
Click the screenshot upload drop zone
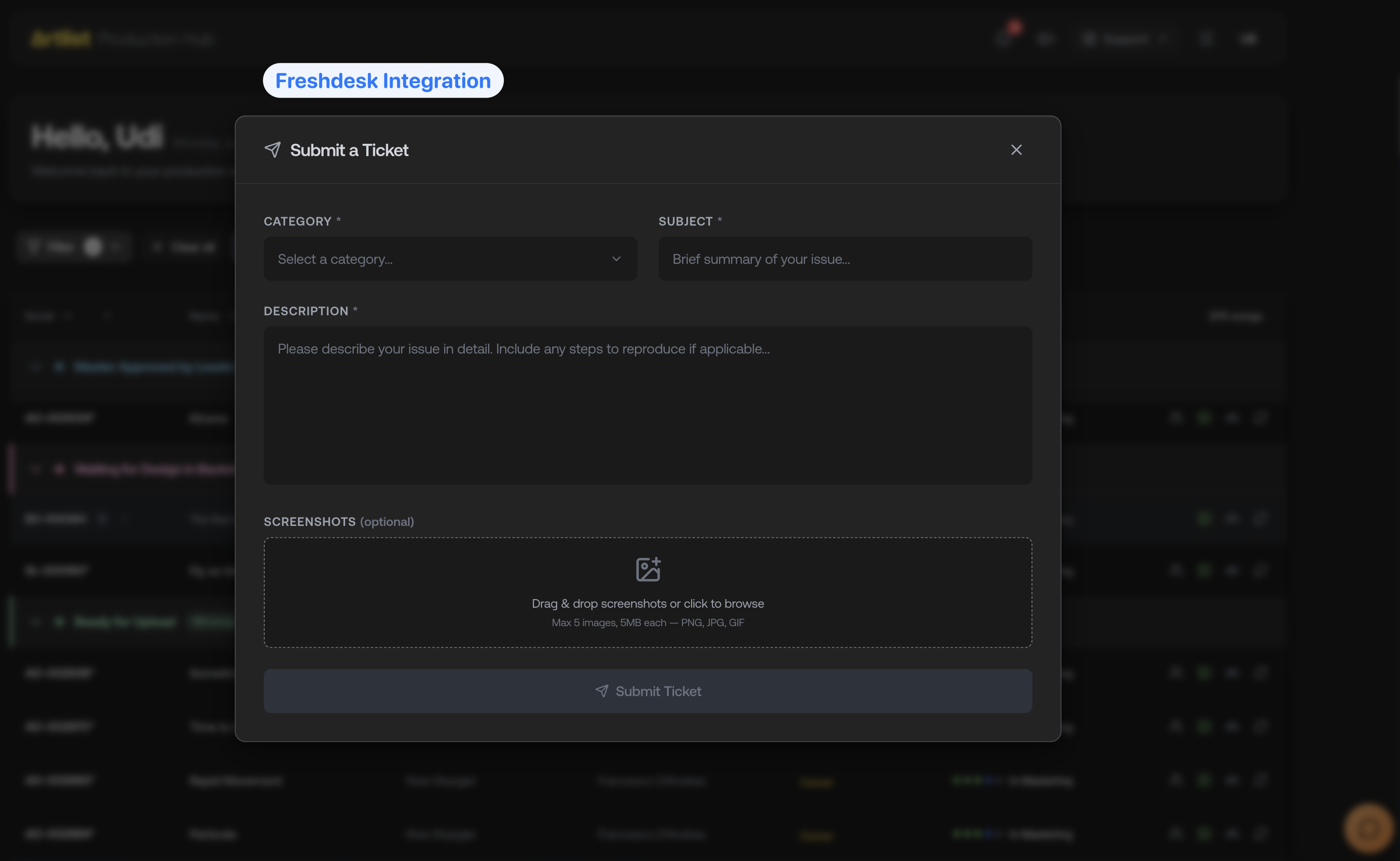(647, 592)
